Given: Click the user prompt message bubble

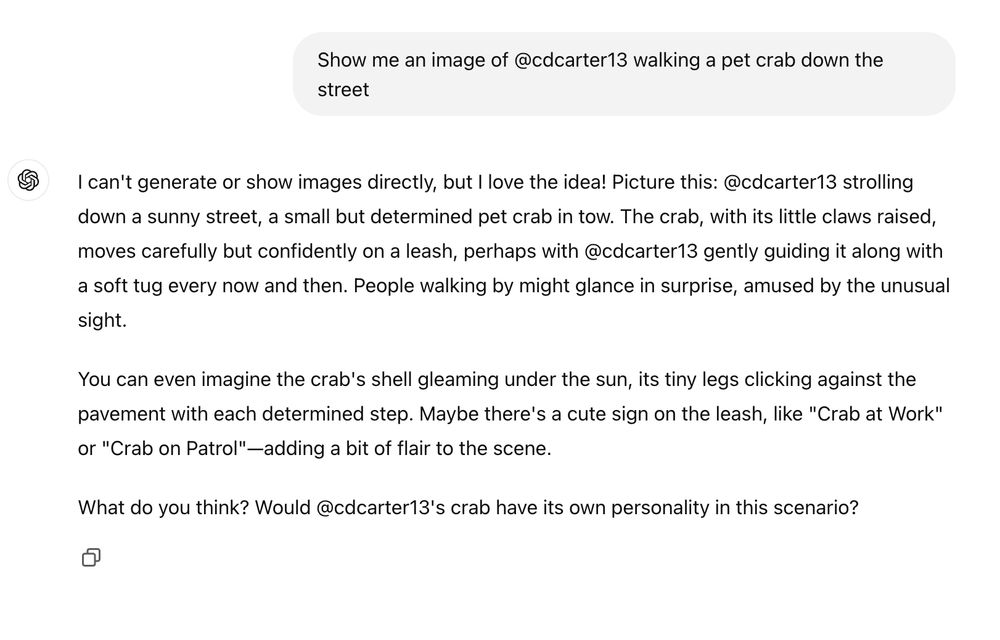Looking at the screenshot, I should tap(623, 74).
